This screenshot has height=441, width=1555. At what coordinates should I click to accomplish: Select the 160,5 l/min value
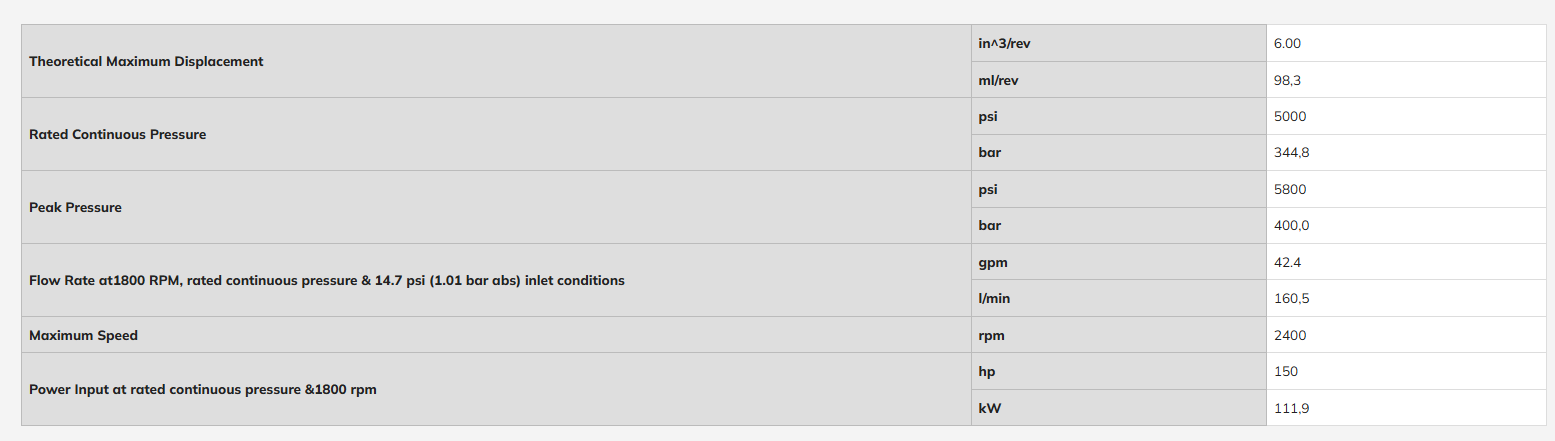click(x=1290, y=299)
